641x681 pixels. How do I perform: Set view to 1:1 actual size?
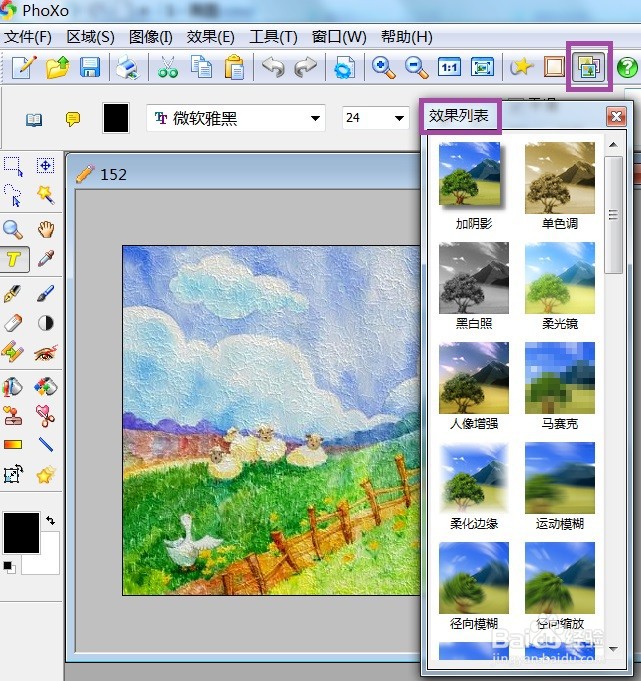[x=449, y=67]
